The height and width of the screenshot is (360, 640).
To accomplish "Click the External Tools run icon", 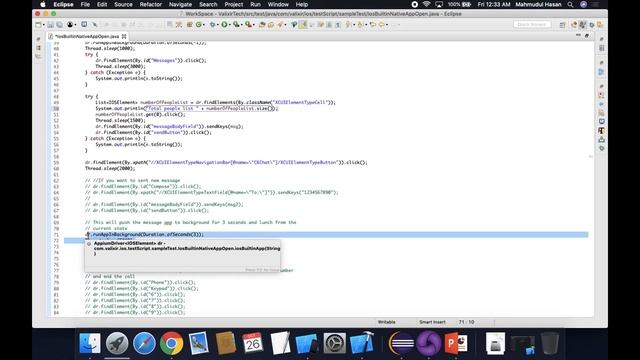I will 248,25.
